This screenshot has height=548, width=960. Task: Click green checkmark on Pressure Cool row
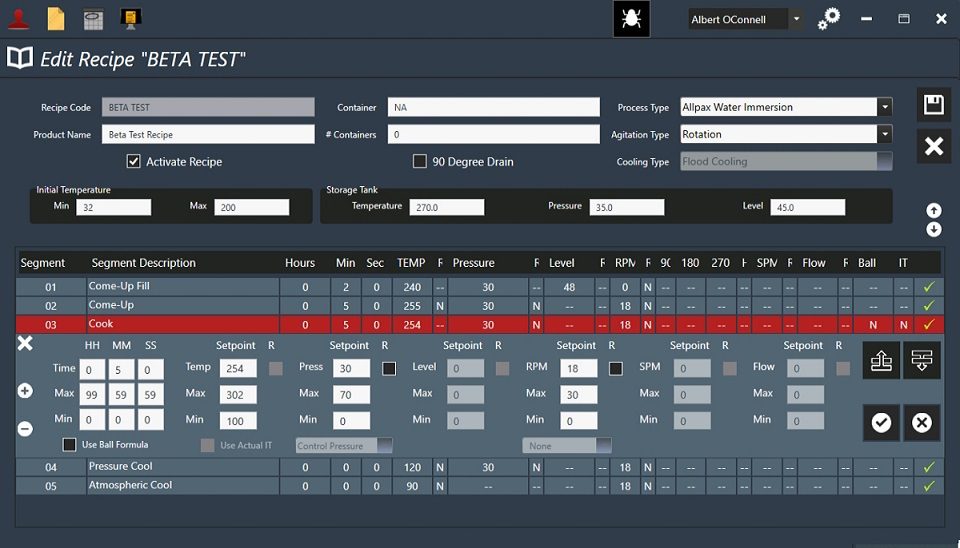[x=929, y=467]
